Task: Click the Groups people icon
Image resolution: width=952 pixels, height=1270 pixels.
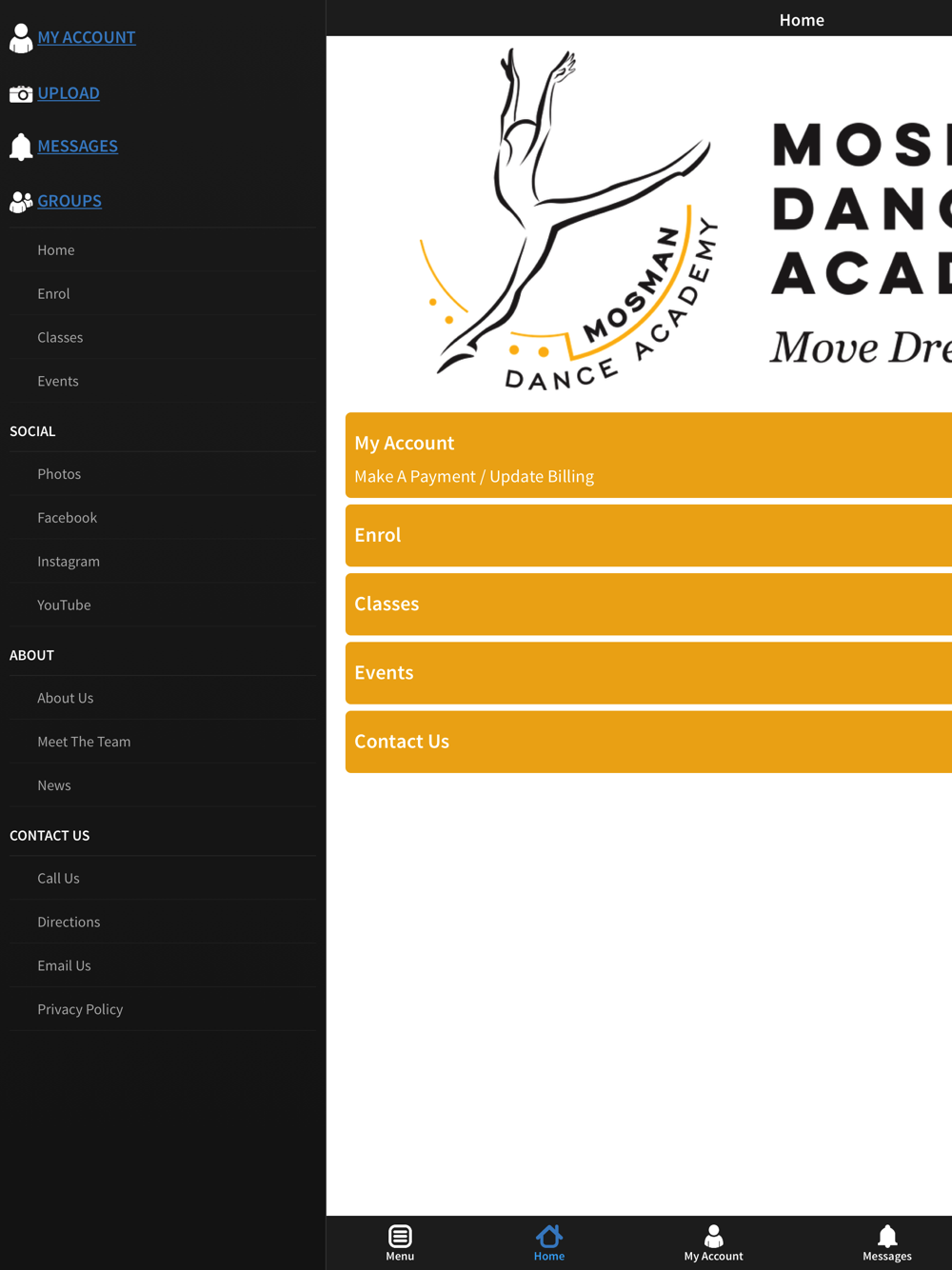Action: [x=20, y=201]
